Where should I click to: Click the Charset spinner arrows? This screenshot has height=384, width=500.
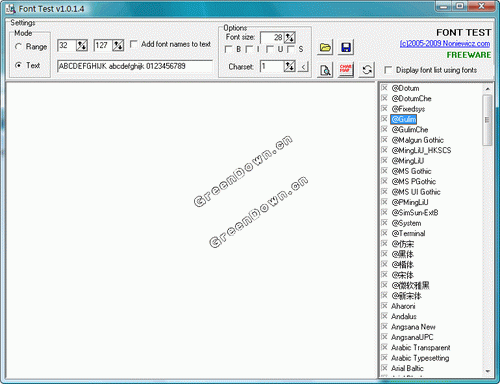point(290,66)
